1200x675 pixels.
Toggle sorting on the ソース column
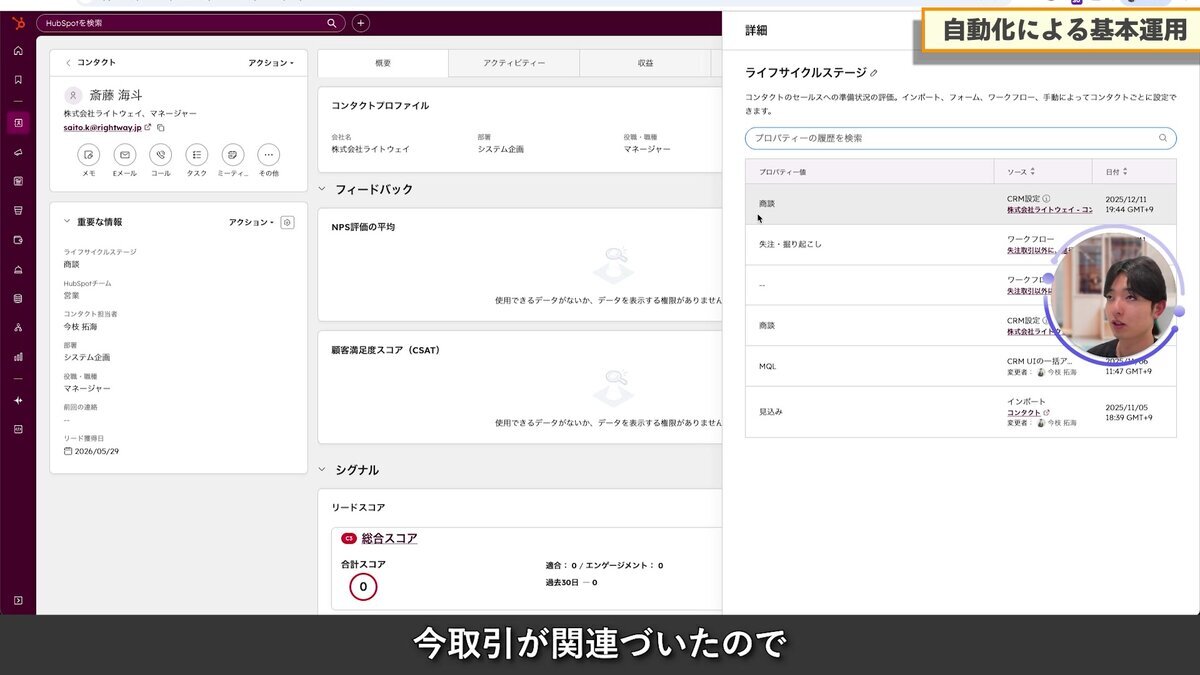click(1031, 169)
